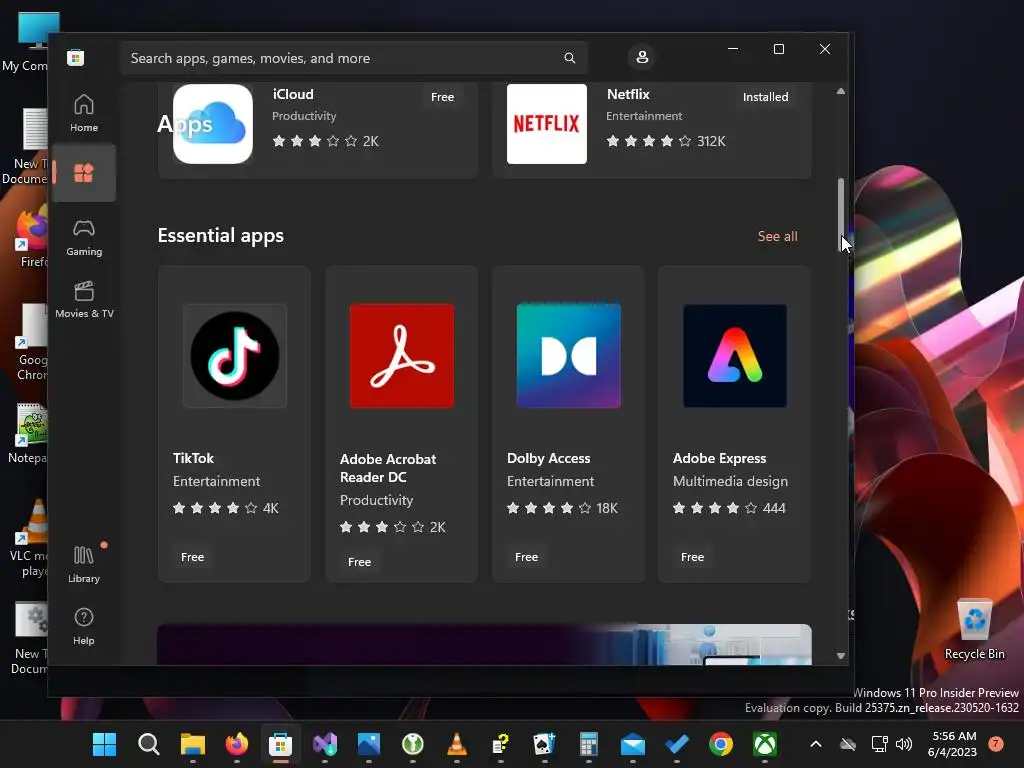Expand the hidden system tray icons chevron
The height and width of the screenshot is (768, 1024).
click(x=816, y=744)
